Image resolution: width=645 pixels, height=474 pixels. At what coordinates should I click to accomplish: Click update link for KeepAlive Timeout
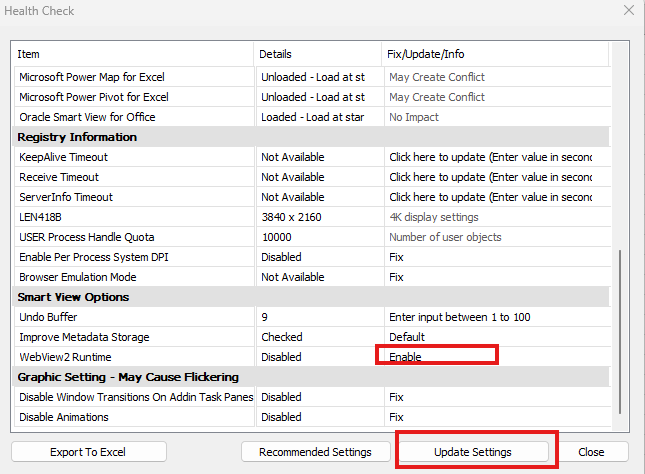pos(490,157)
